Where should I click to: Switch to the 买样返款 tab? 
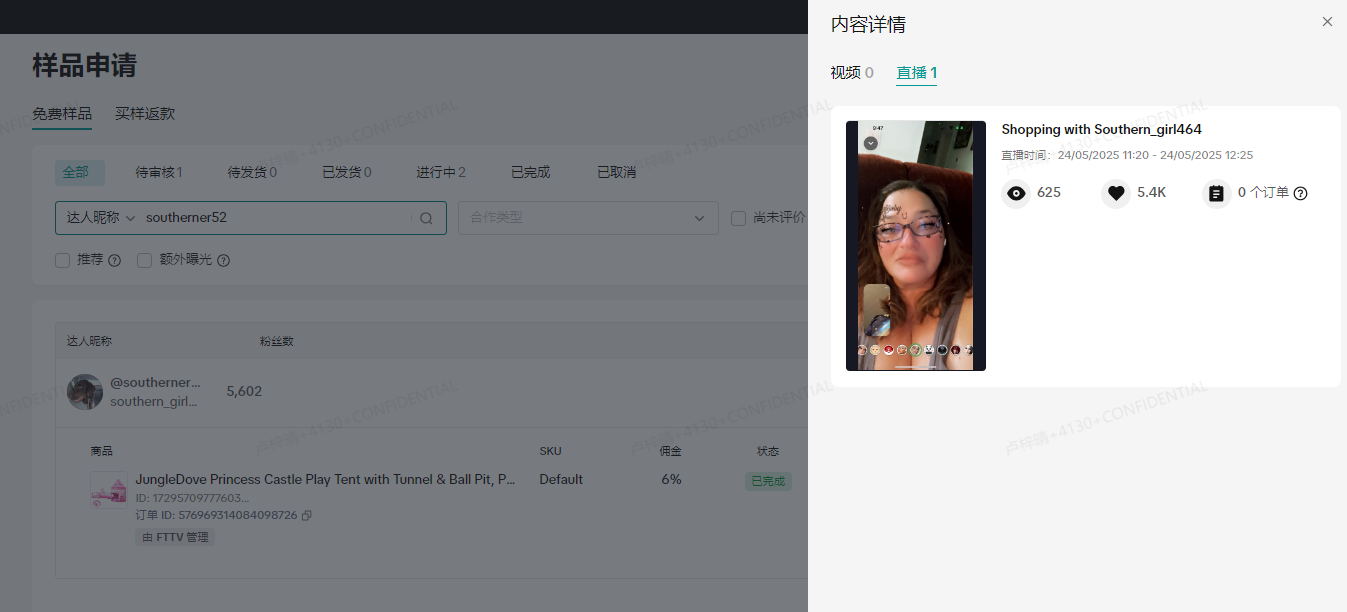(144, 114)
